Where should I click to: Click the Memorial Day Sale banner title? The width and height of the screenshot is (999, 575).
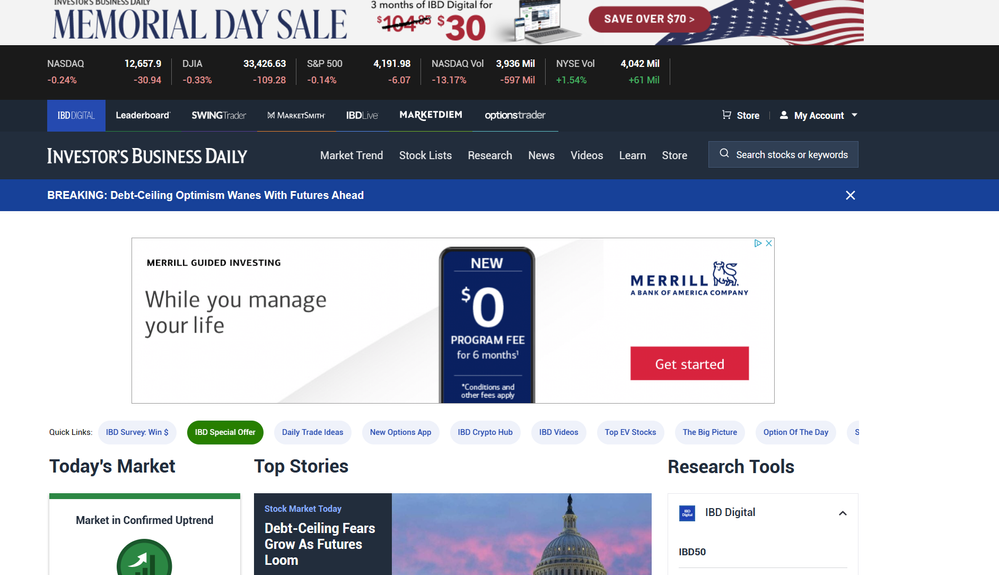click(200, 25)
